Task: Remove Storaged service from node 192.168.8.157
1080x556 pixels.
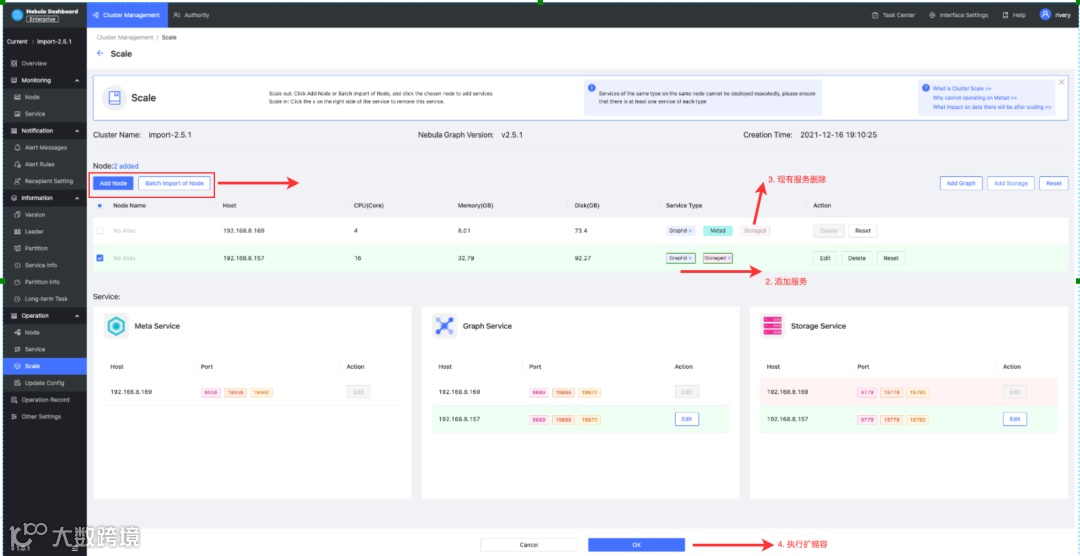Action: coord(729,258)
